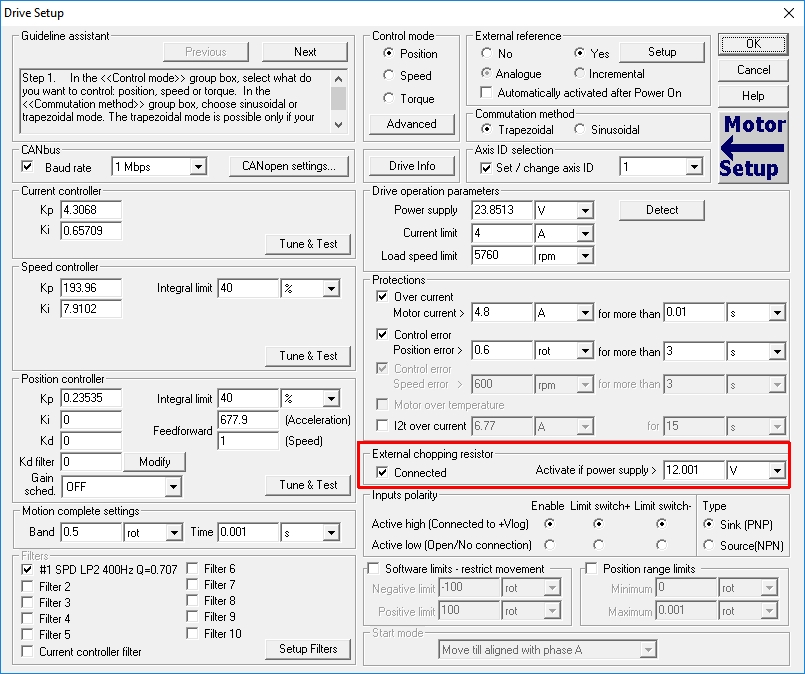Cancel the Drive Setup dialog
The height and width of the screenshot is (674, 805).
pos(753,70)
